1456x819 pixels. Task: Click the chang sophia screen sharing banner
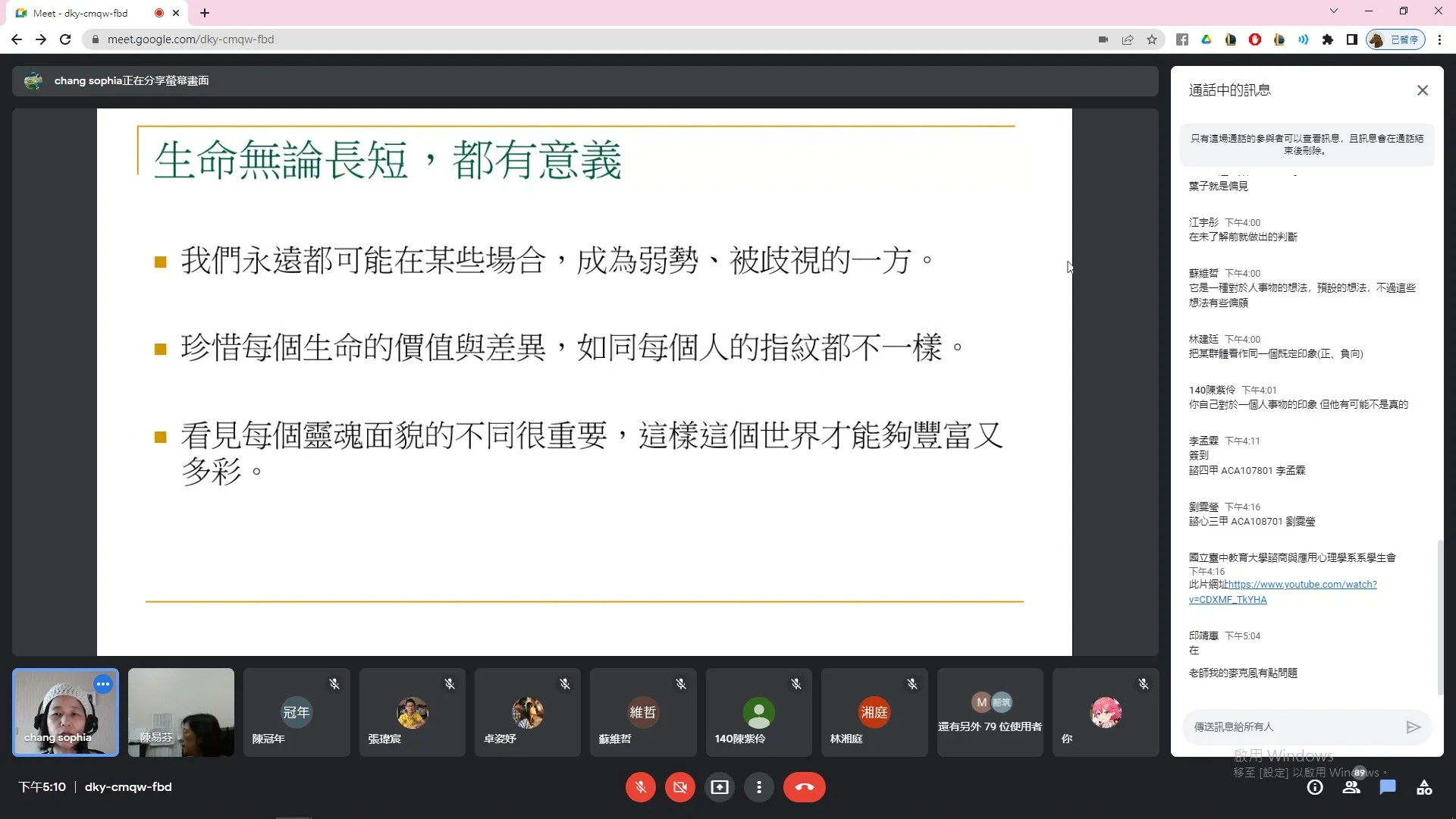pos(585,80)
